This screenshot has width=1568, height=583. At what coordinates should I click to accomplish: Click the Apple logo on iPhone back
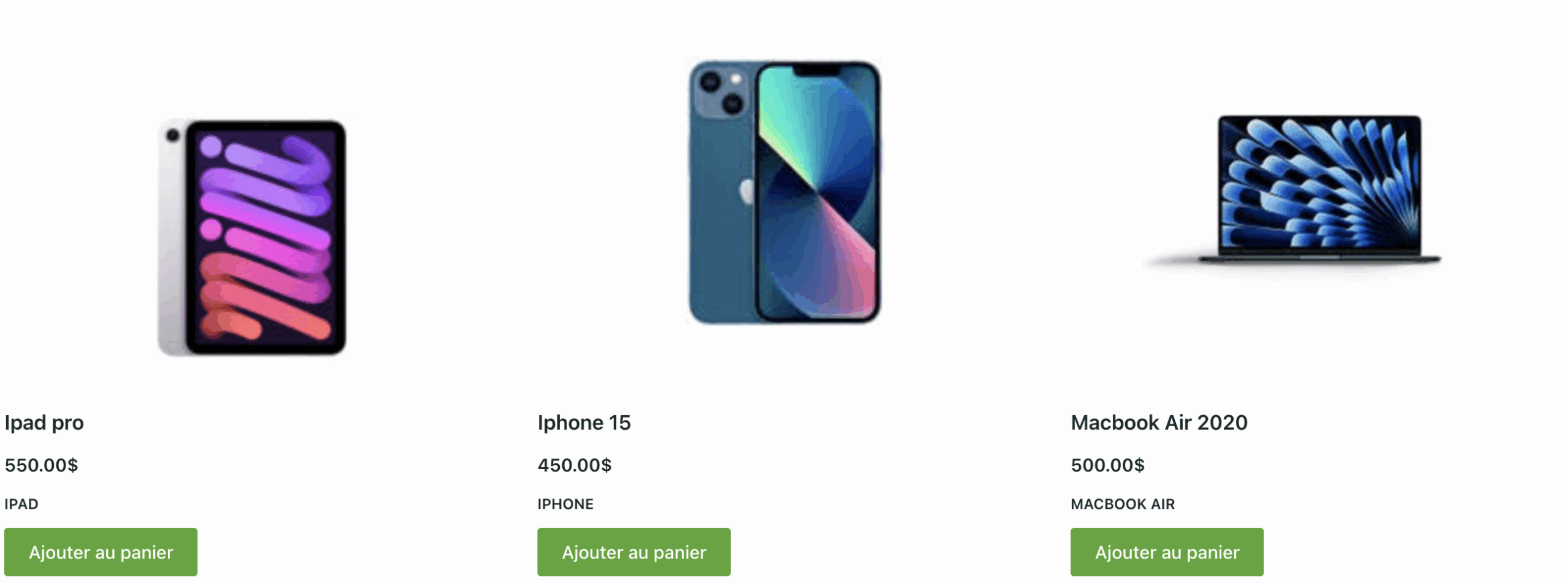pos(747,191)
